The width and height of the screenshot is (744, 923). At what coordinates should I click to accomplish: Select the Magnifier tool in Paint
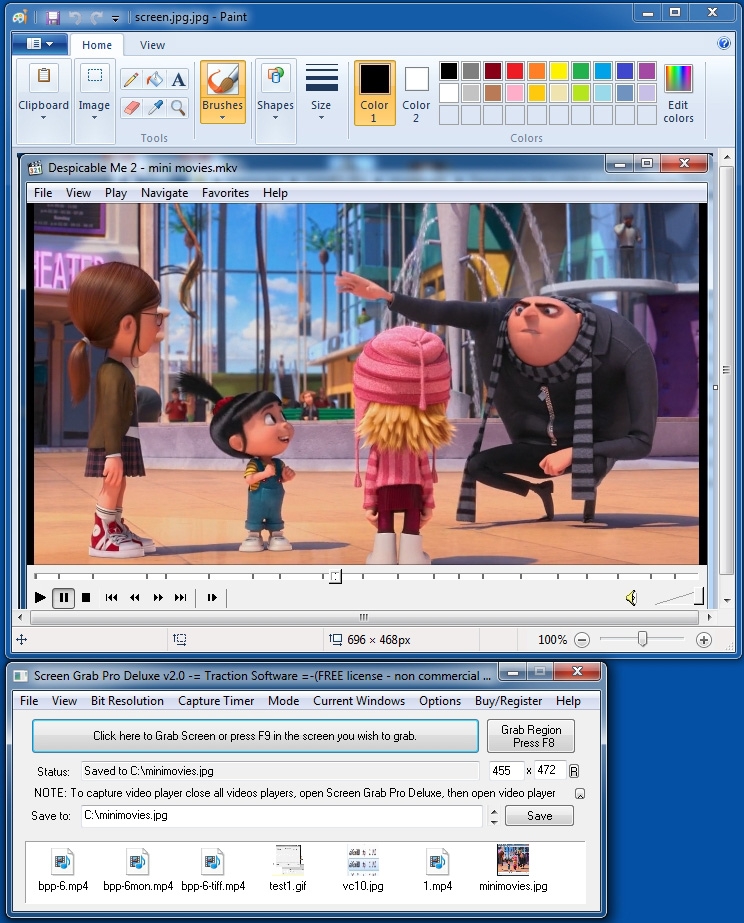click(178, 108)
